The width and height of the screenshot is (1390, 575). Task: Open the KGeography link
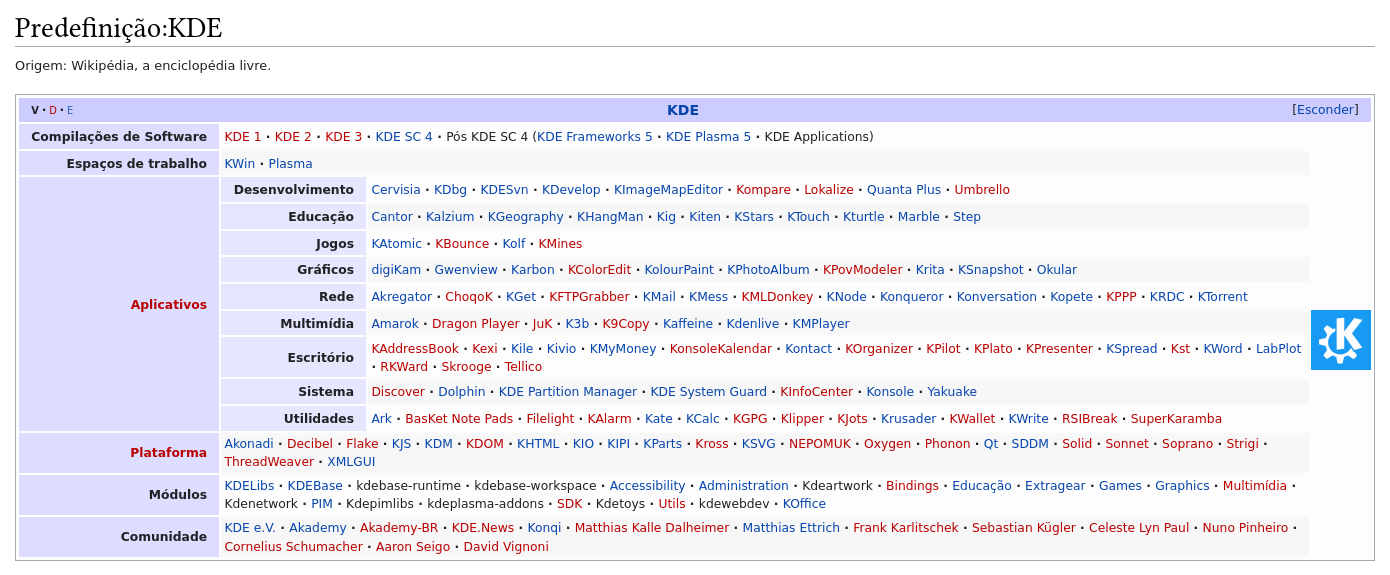(525, 217)
